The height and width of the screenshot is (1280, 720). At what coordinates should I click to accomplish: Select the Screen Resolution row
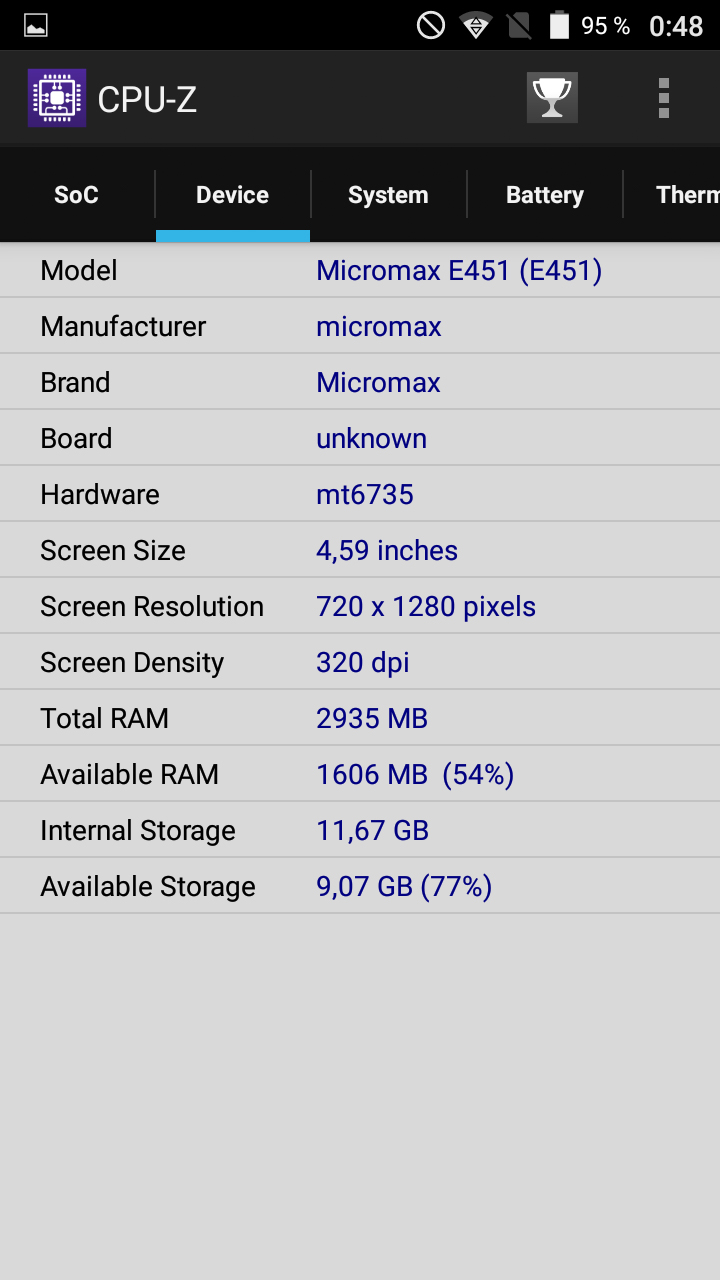point(360,607)
